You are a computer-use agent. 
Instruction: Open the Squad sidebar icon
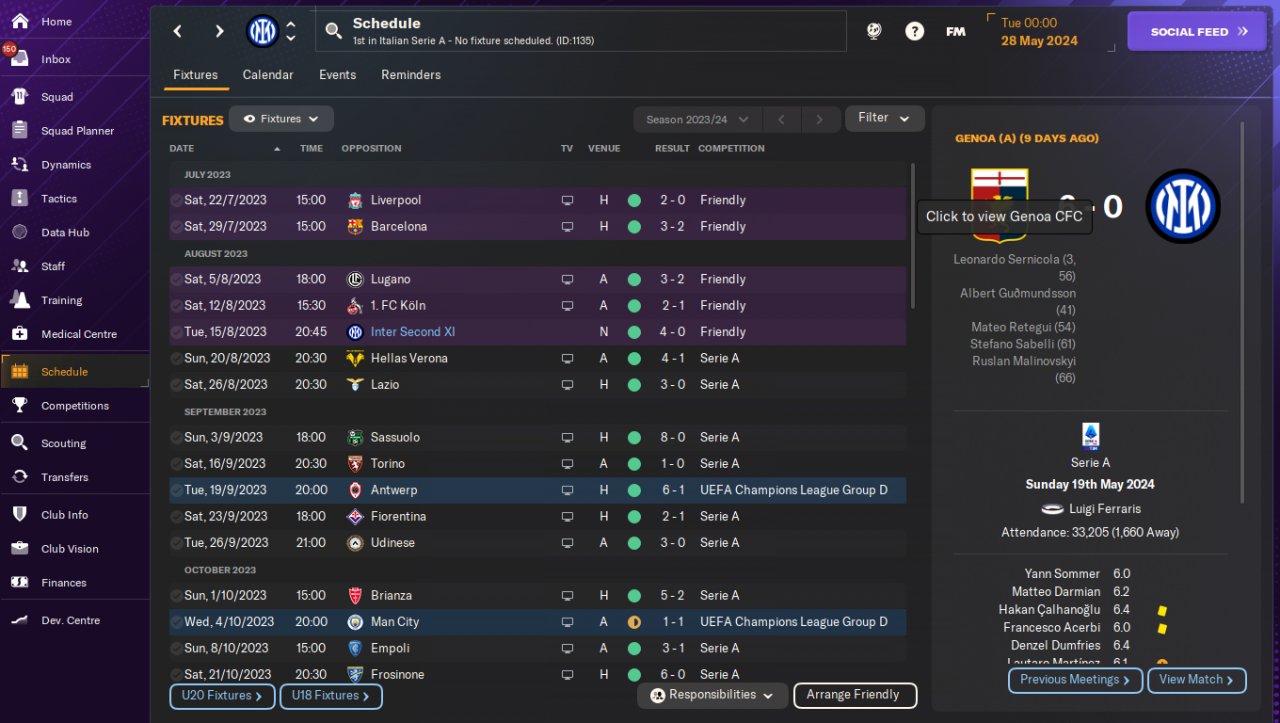tap(19, 97)
